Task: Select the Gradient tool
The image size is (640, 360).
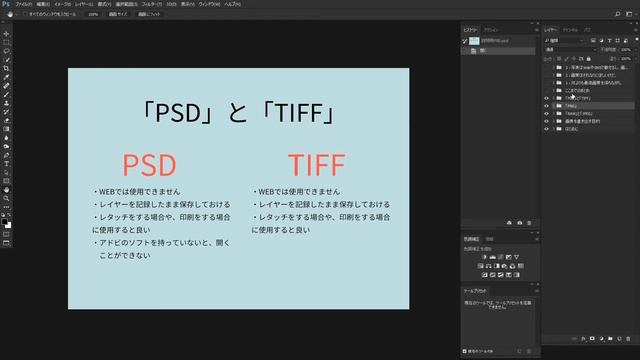Action: click(6, 129)
